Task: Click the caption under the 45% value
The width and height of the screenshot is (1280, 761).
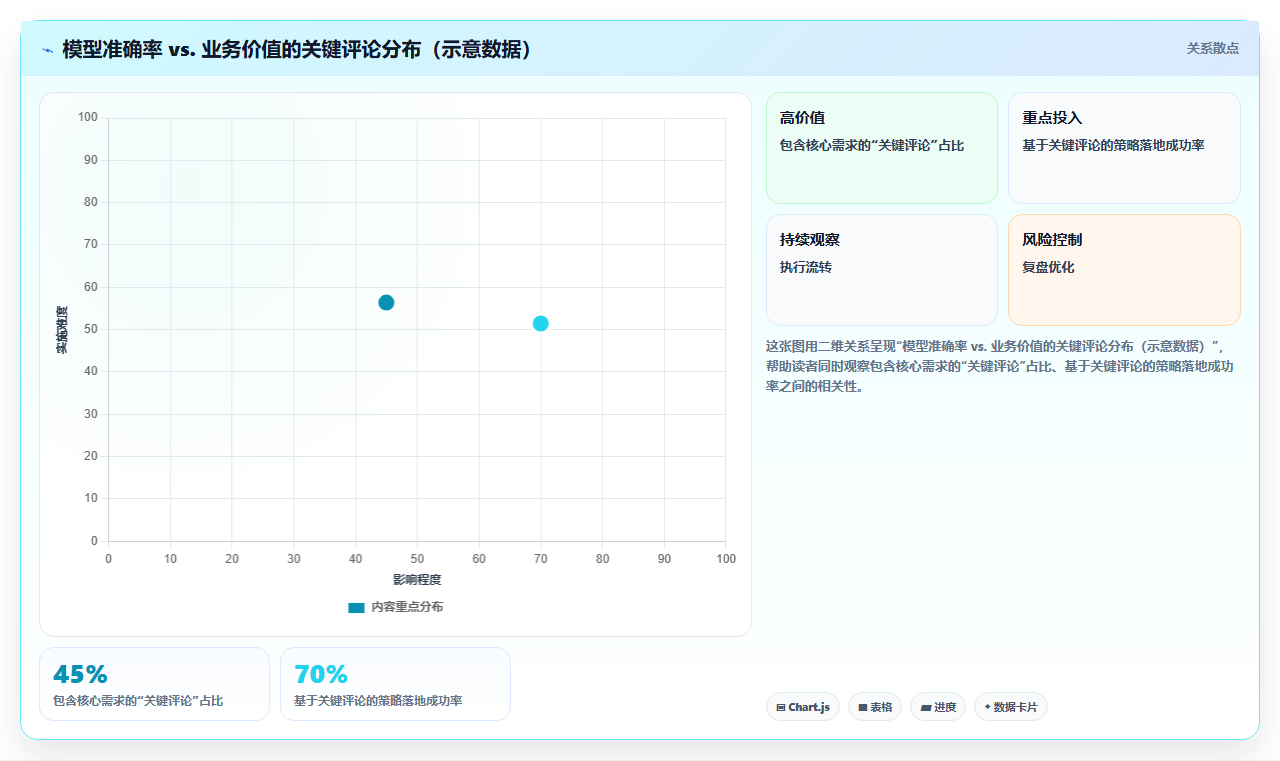Action: [x=138, y=701]
